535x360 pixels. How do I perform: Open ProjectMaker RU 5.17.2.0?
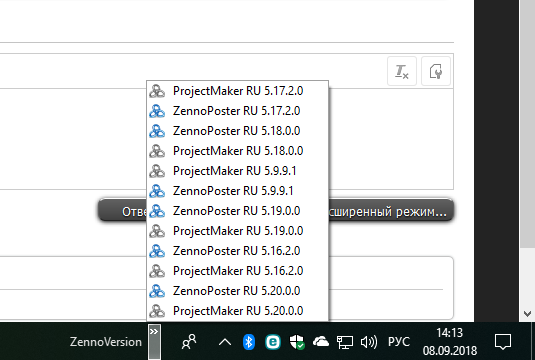click(x=237, y=91)
